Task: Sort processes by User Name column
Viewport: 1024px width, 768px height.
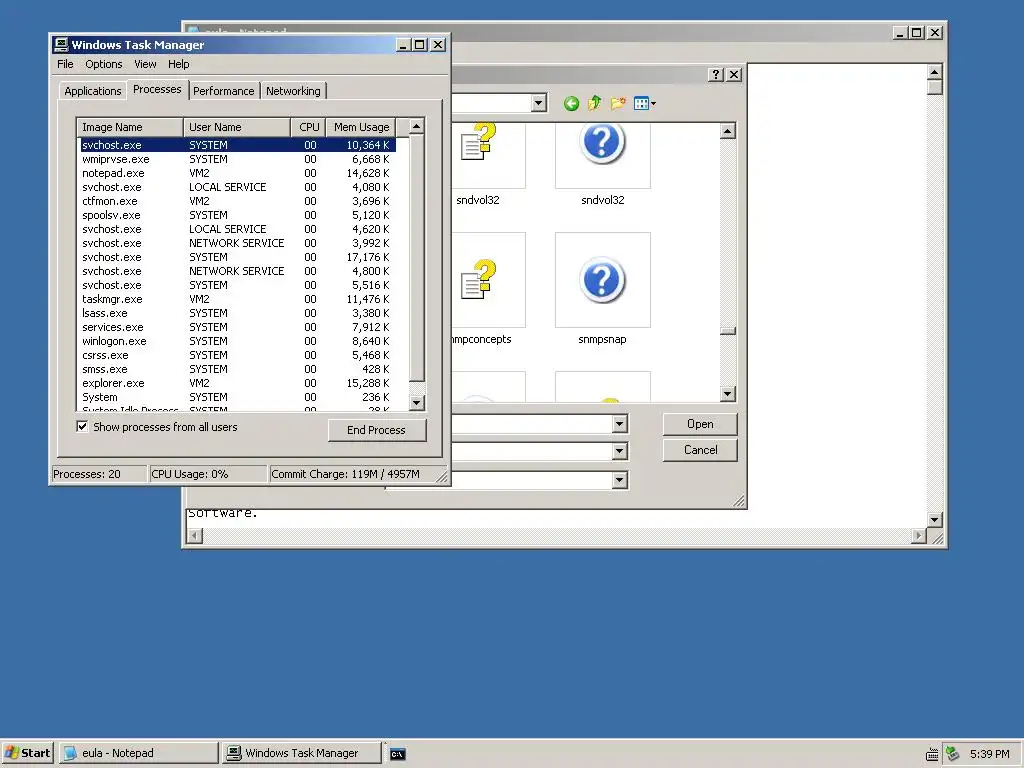Action: pyautogui.click(x=237, y=127)
